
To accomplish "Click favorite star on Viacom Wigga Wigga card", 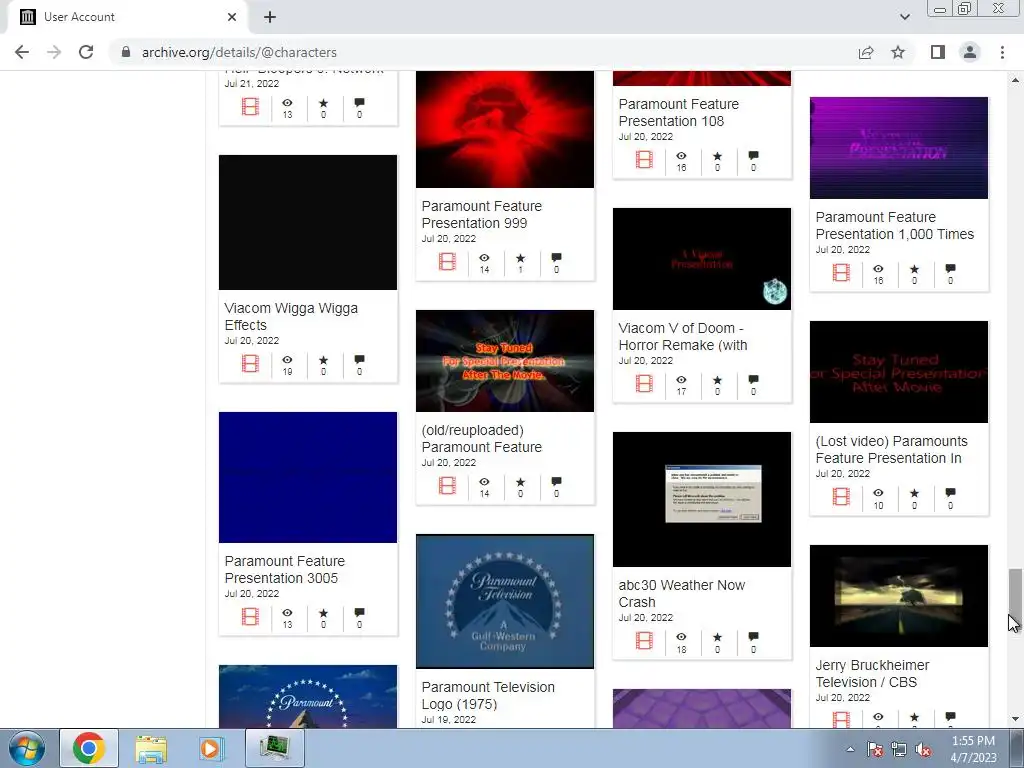I will (x=323, y=360).
